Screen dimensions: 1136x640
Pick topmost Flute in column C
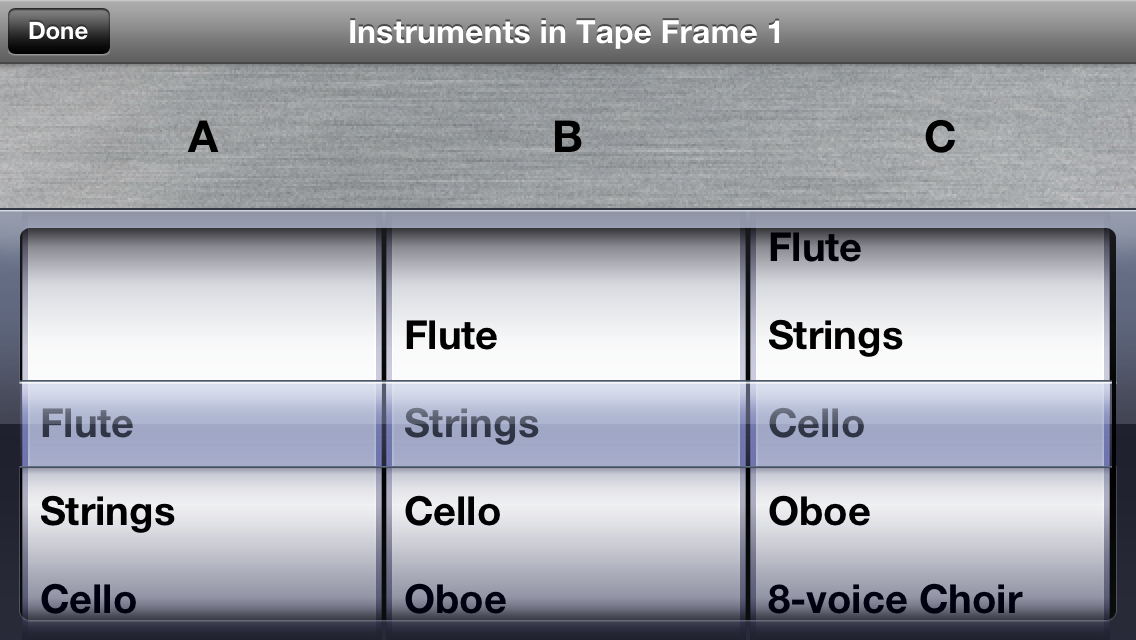point(814,248)
